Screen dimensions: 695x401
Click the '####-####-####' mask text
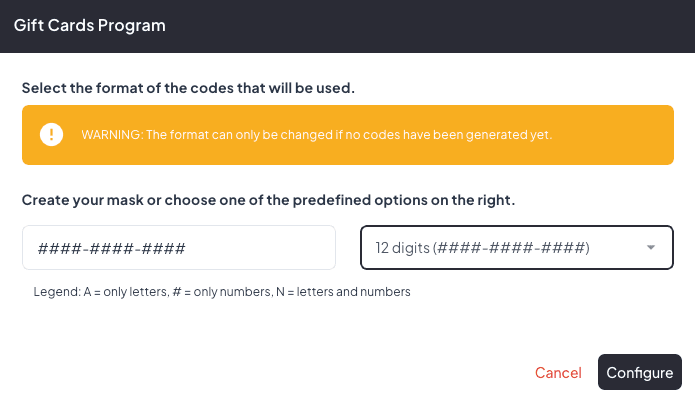[112, 248]
